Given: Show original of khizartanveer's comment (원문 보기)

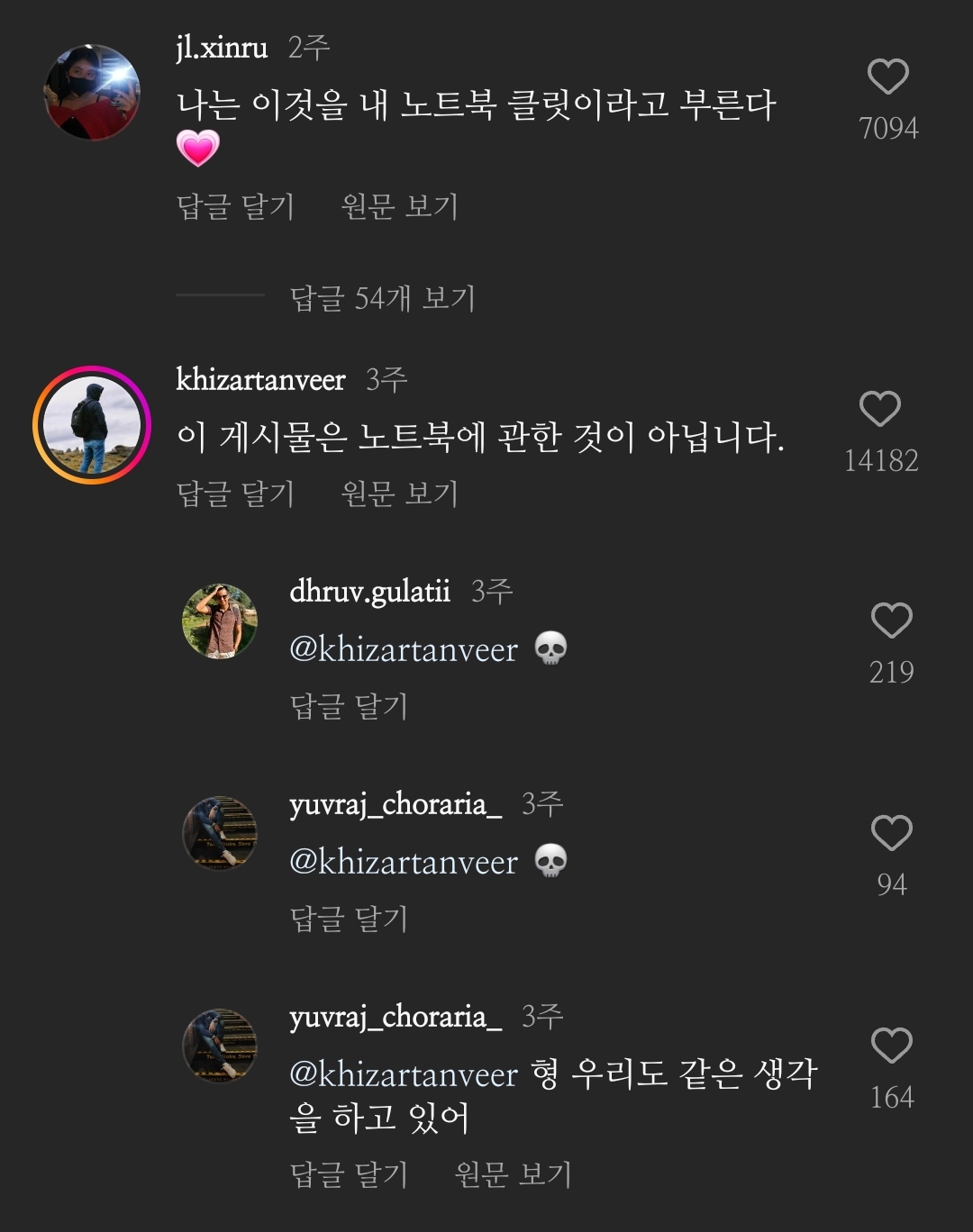Looking at the screenshot, I should click(399, 494).
